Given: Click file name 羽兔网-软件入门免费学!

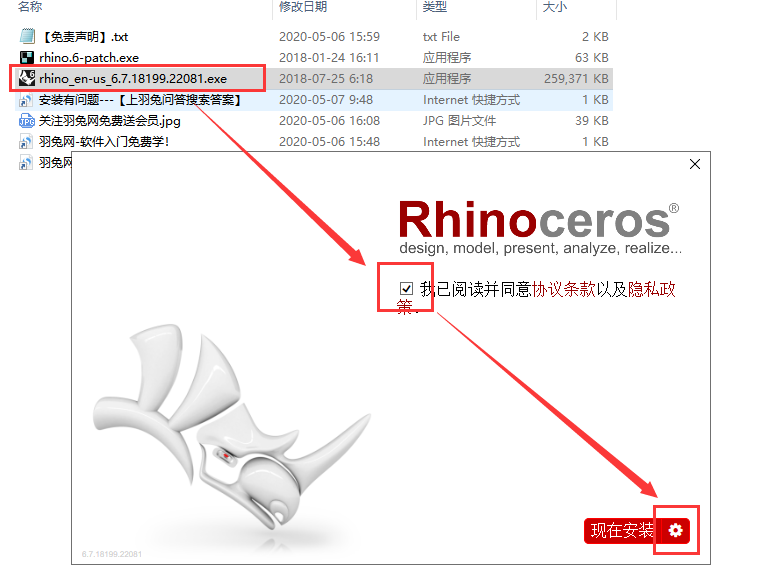Looking at the screenshot, I should (104, 142).
